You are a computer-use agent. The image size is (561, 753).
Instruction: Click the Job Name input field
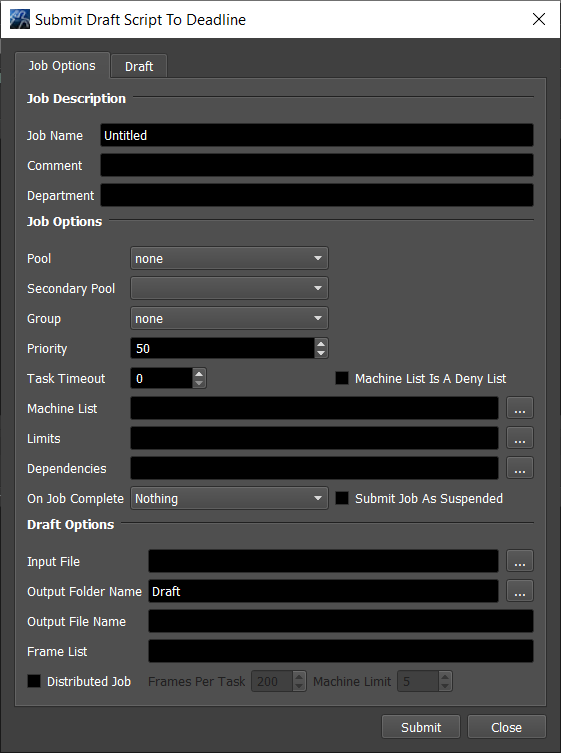pyautogui.click(x=317, y=135)
